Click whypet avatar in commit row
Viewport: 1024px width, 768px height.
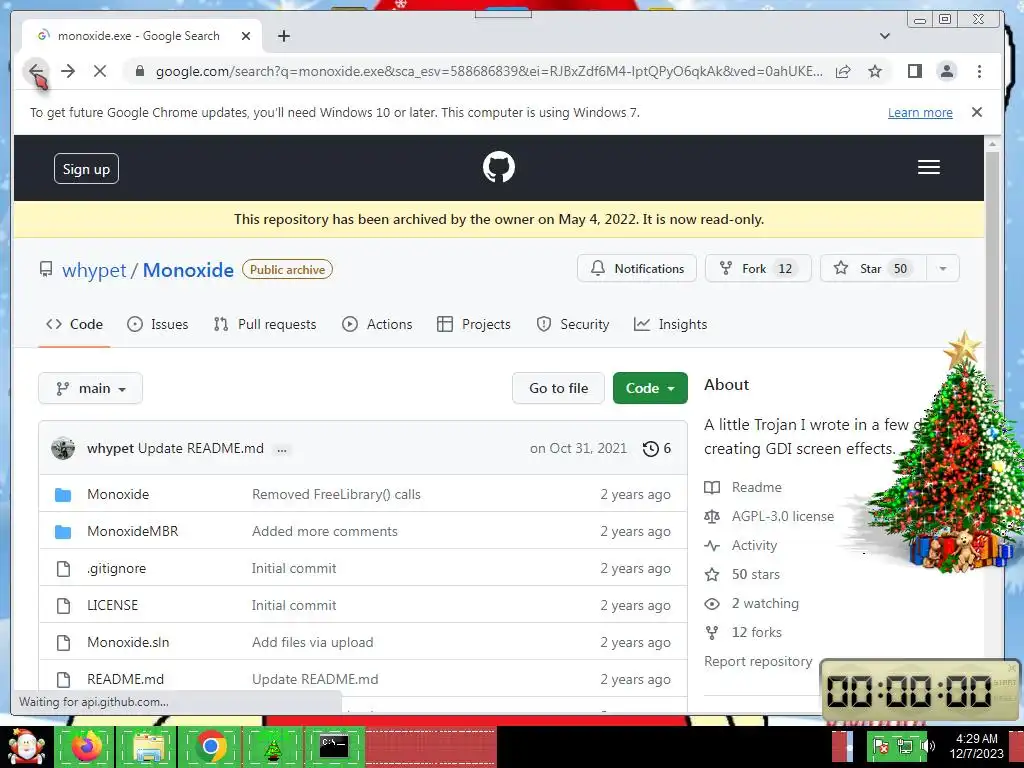(x=63, y=448)
